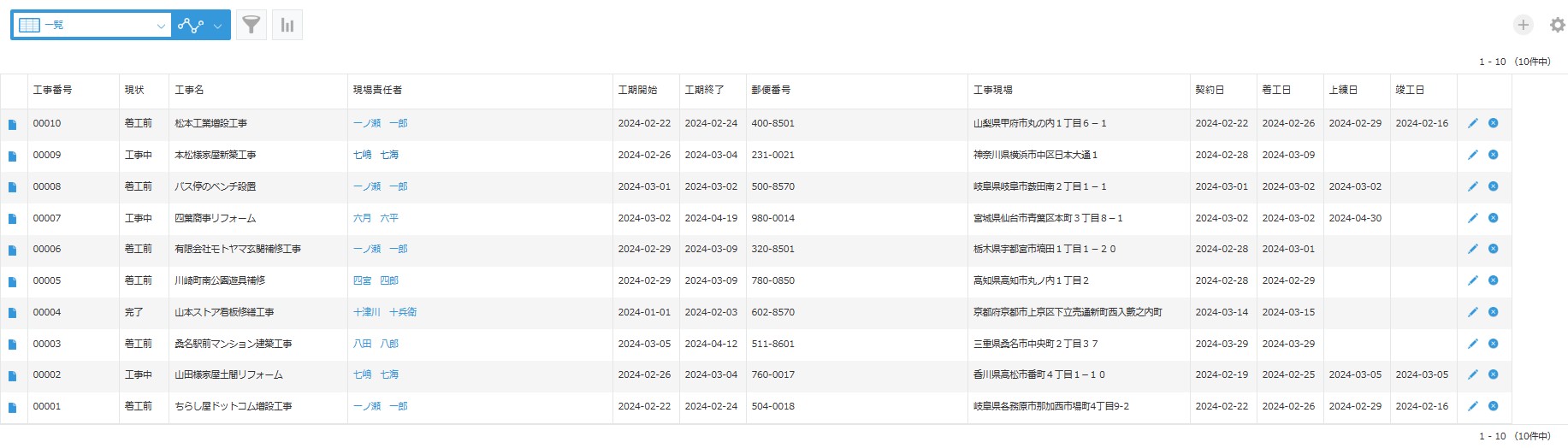Delete record 00002 with the x icon
This screenshot has height=448, width=1568.
[1494, 374]
